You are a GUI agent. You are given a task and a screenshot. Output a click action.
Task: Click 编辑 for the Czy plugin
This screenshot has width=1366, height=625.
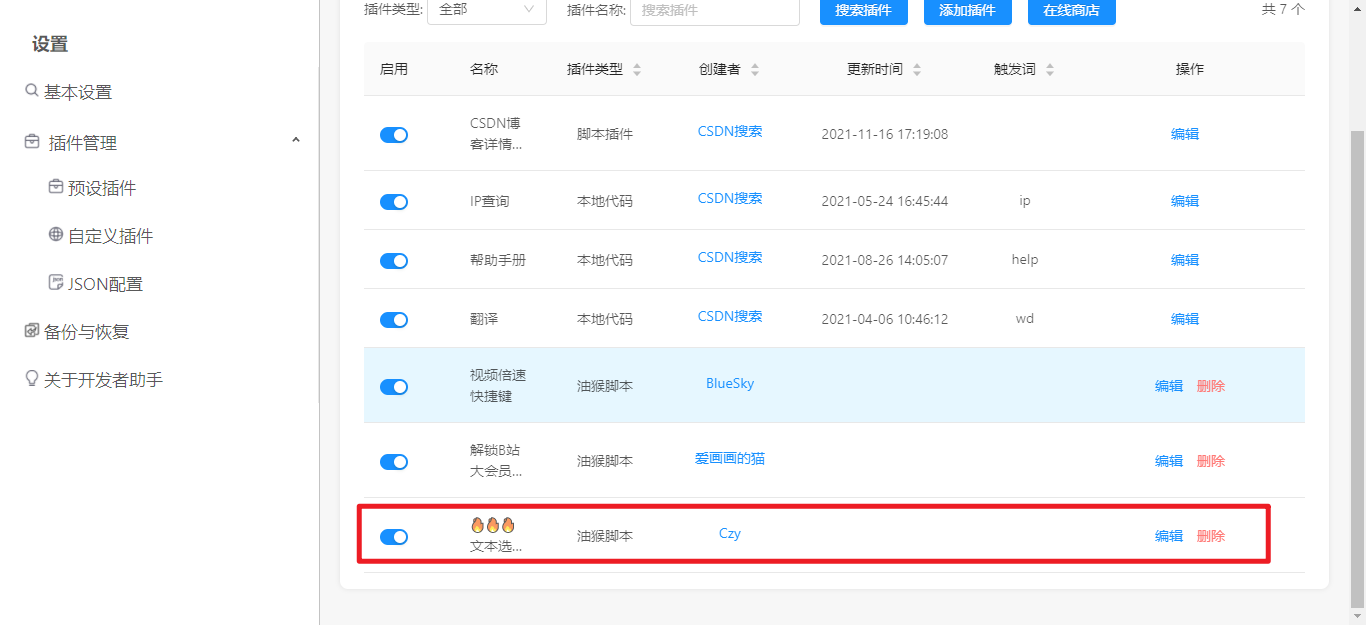1169,536
